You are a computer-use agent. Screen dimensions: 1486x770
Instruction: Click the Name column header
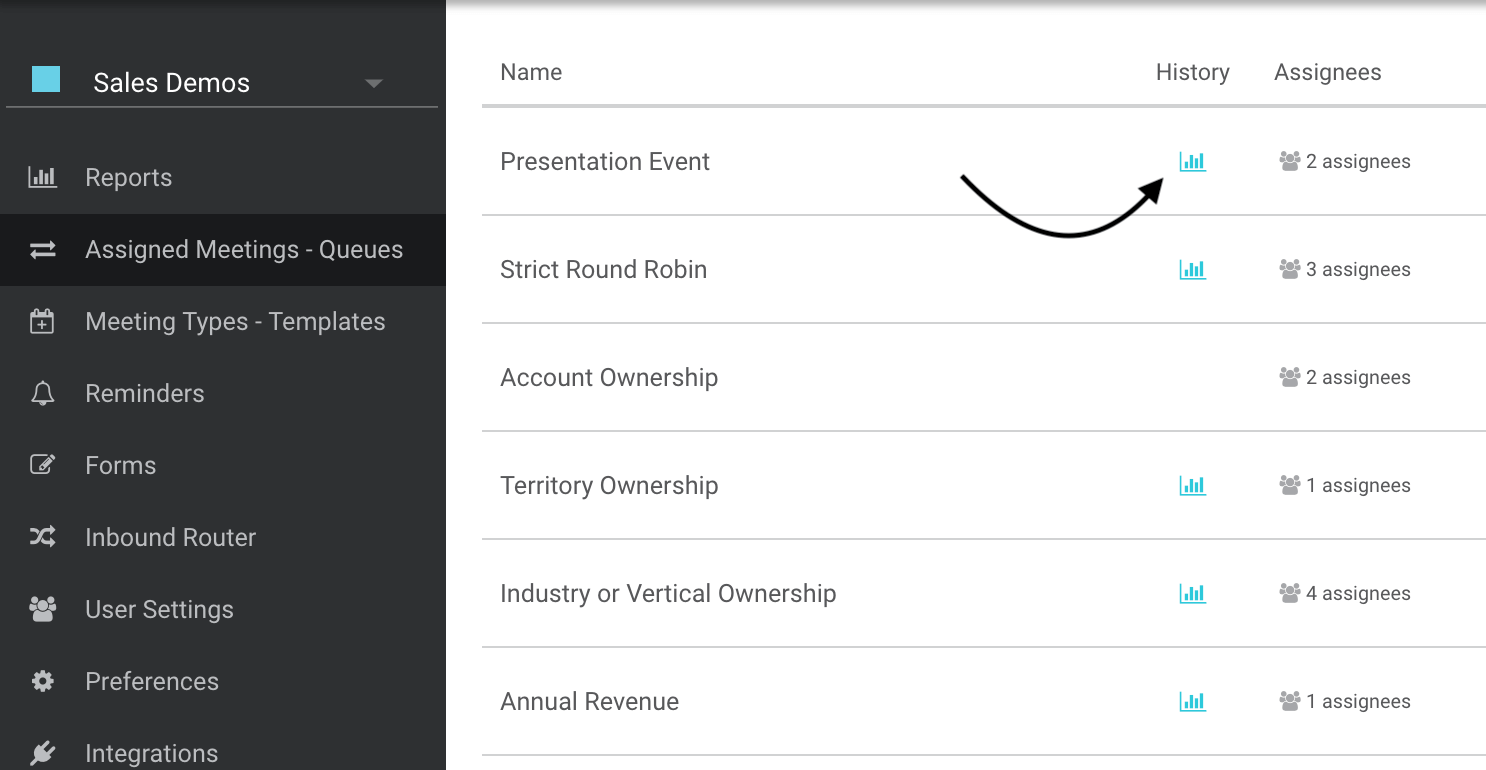[x=531, y=73]
